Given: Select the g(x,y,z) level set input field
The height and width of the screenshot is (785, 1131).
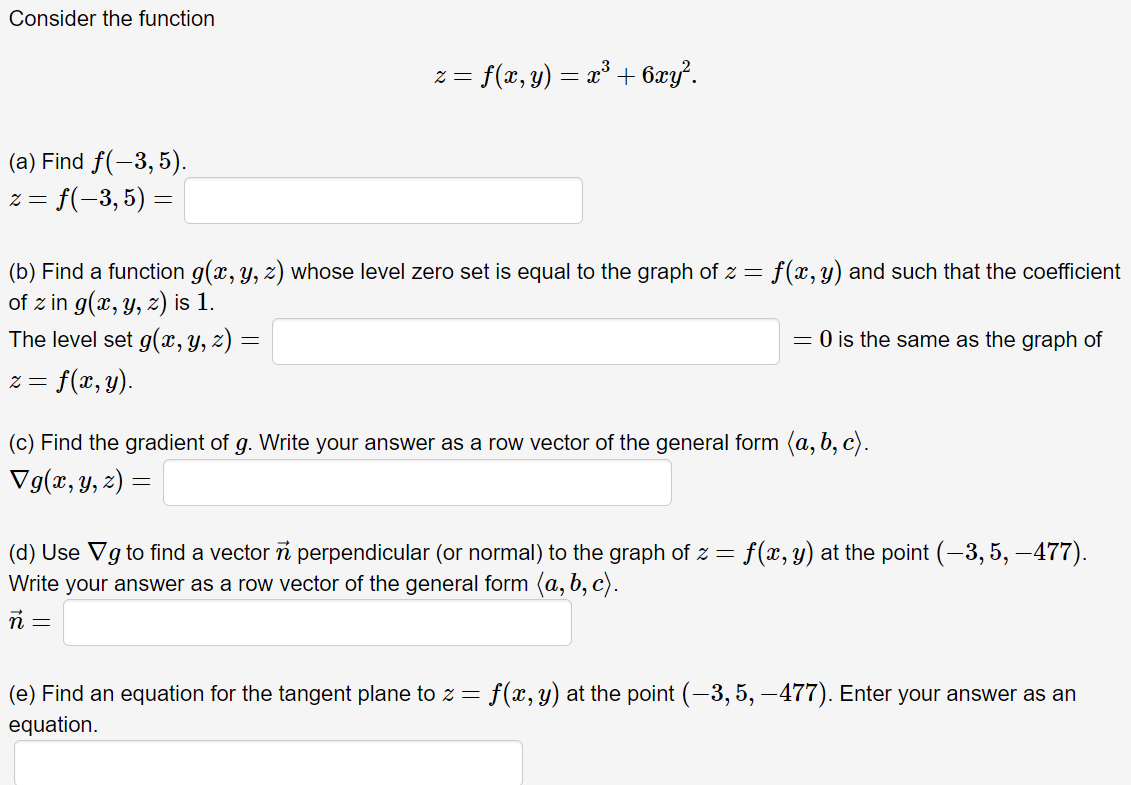Looking at the screenshot, I should point(525,341).
